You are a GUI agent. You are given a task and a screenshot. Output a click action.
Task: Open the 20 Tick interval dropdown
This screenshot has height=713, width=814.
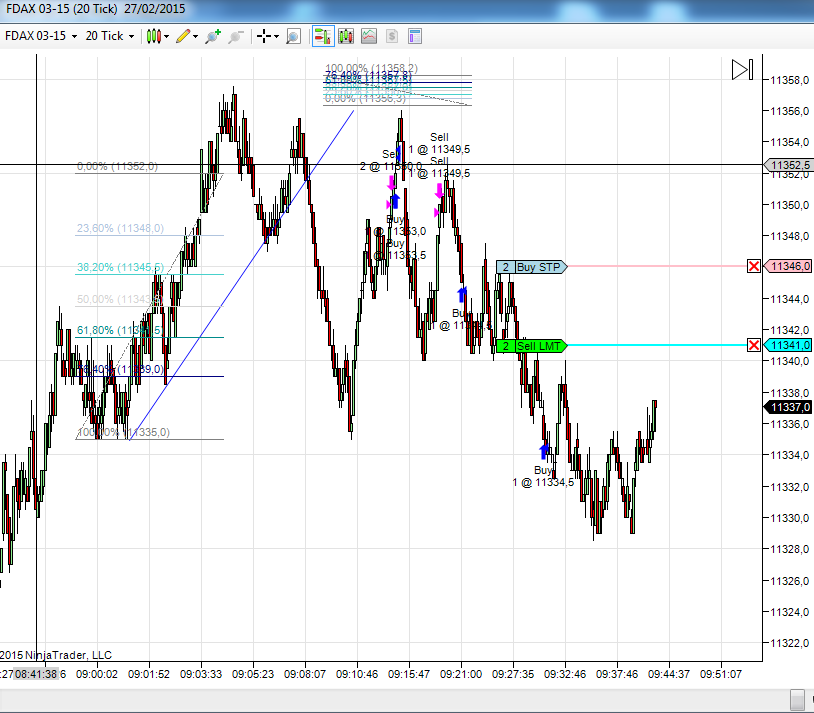(110, 36)
